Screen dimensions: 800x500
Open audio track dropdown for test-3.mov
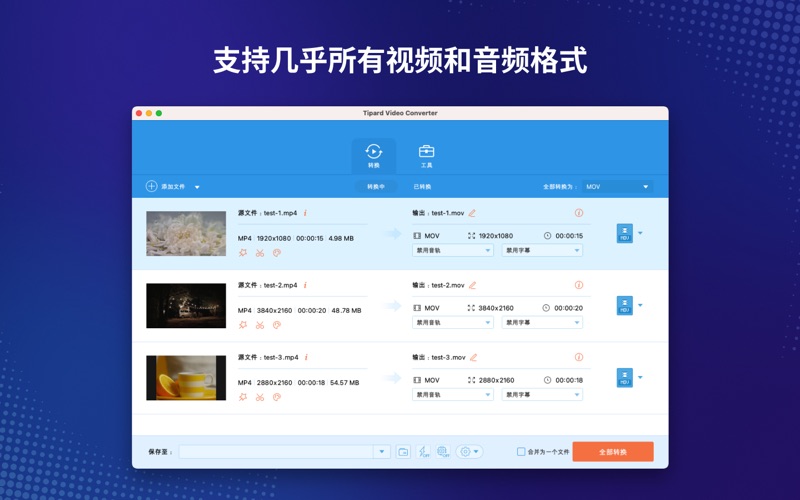(x=453, y=394)
